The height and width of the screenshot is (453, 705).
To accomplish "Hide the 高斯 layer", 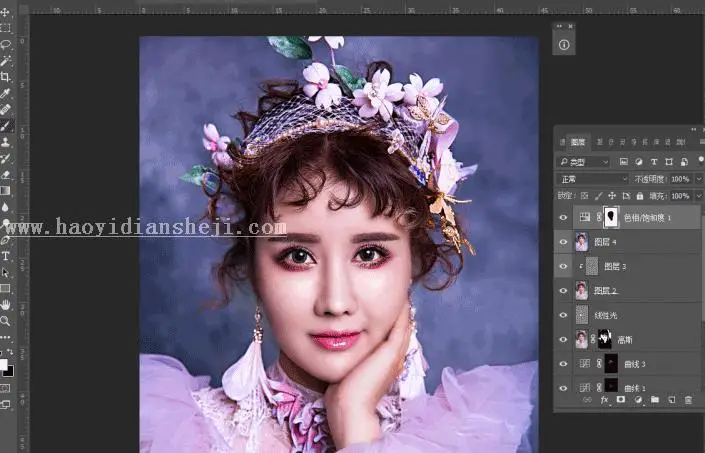I will click(563, 339).
